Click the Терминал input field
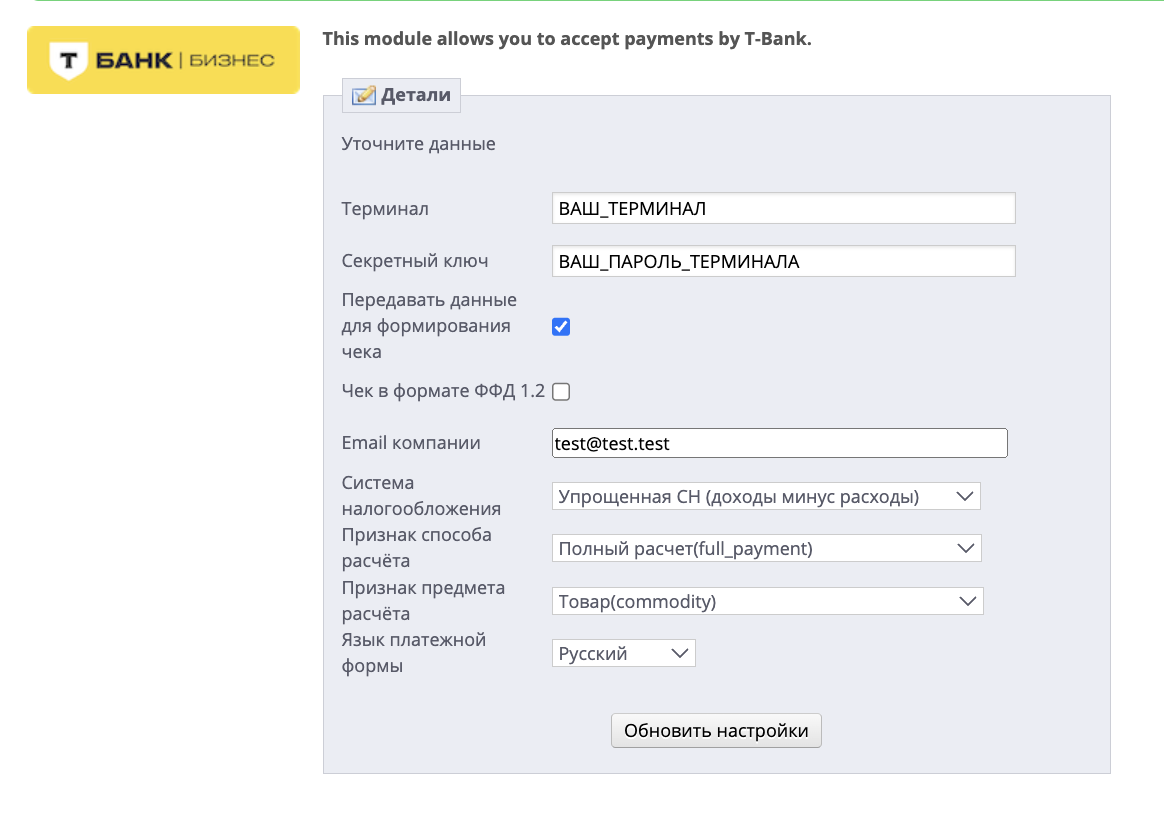 tap(783, 209)
